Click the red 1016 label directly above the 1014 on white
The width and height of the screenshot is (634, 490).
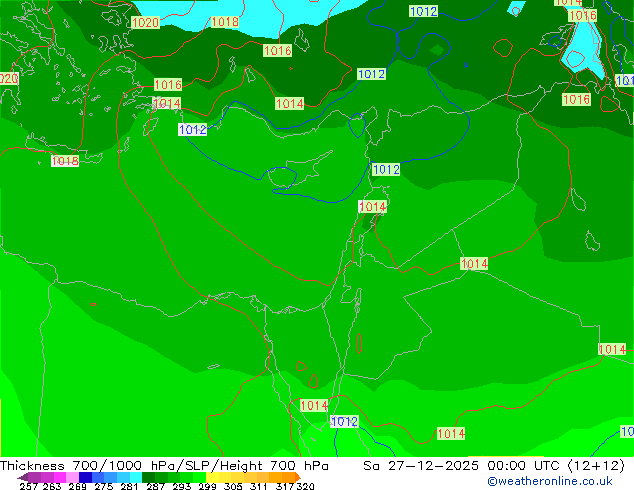point(168,85)
